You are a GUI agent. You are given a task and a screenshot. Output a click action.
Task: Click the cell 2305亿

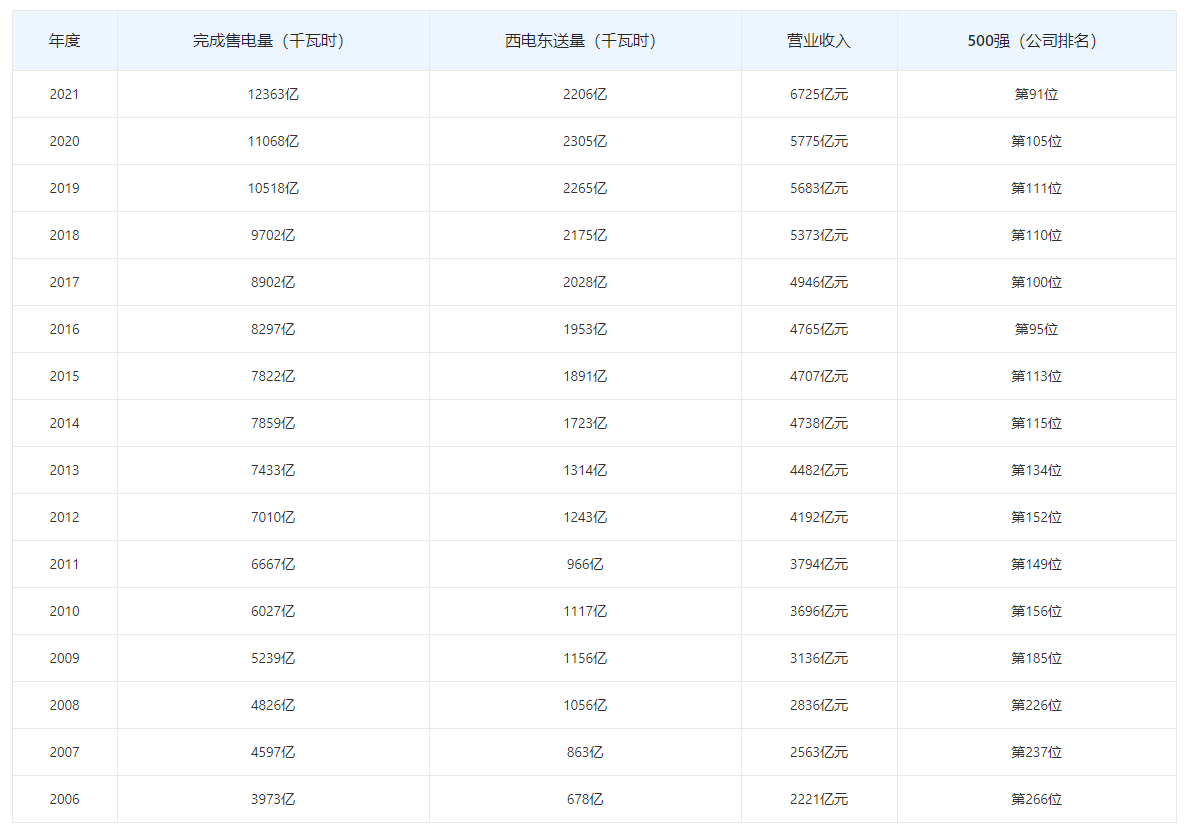tap(586, 141)
